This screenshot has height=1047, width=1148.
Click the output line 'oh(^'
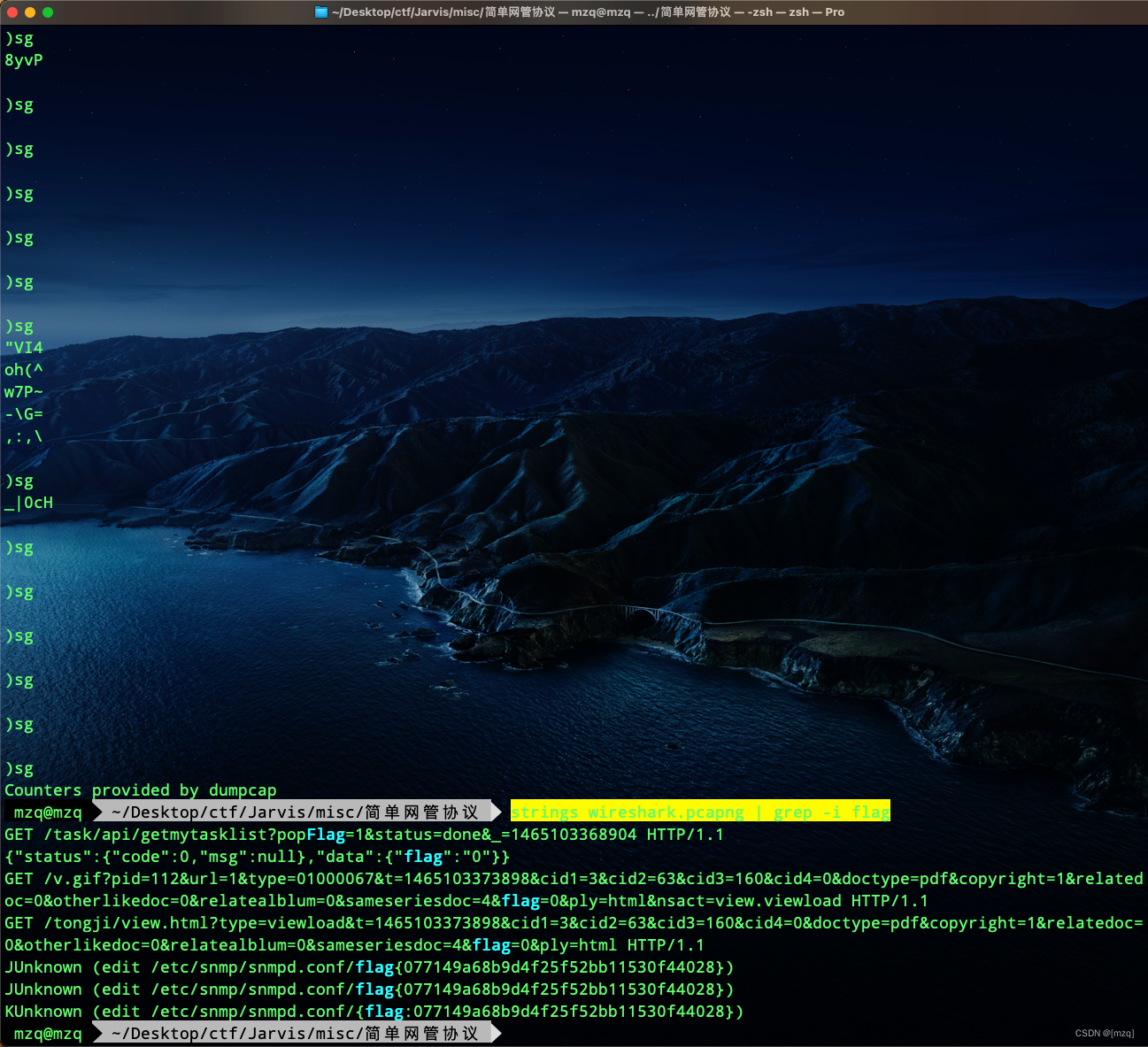click(x=24, y=370)
